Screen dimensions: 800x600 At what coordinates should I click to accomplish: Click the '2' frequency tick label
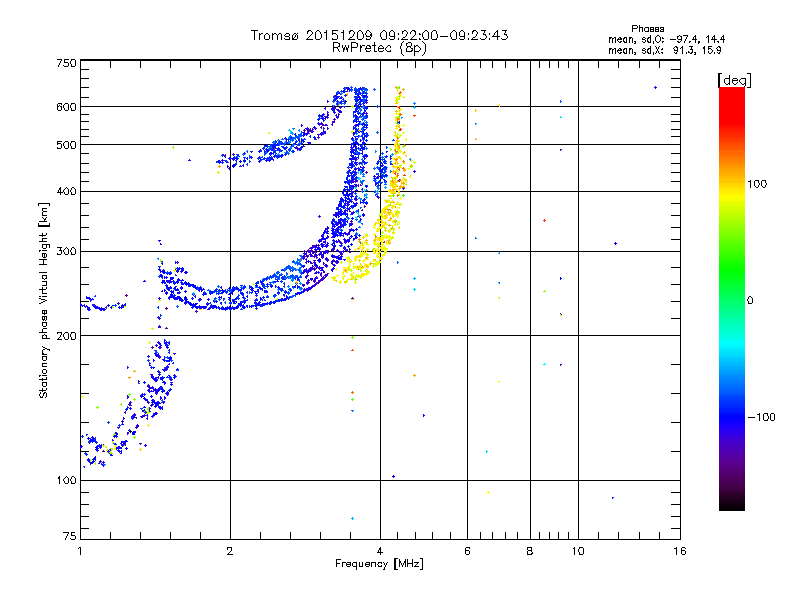pyautogui.click(x=230, y=551)
